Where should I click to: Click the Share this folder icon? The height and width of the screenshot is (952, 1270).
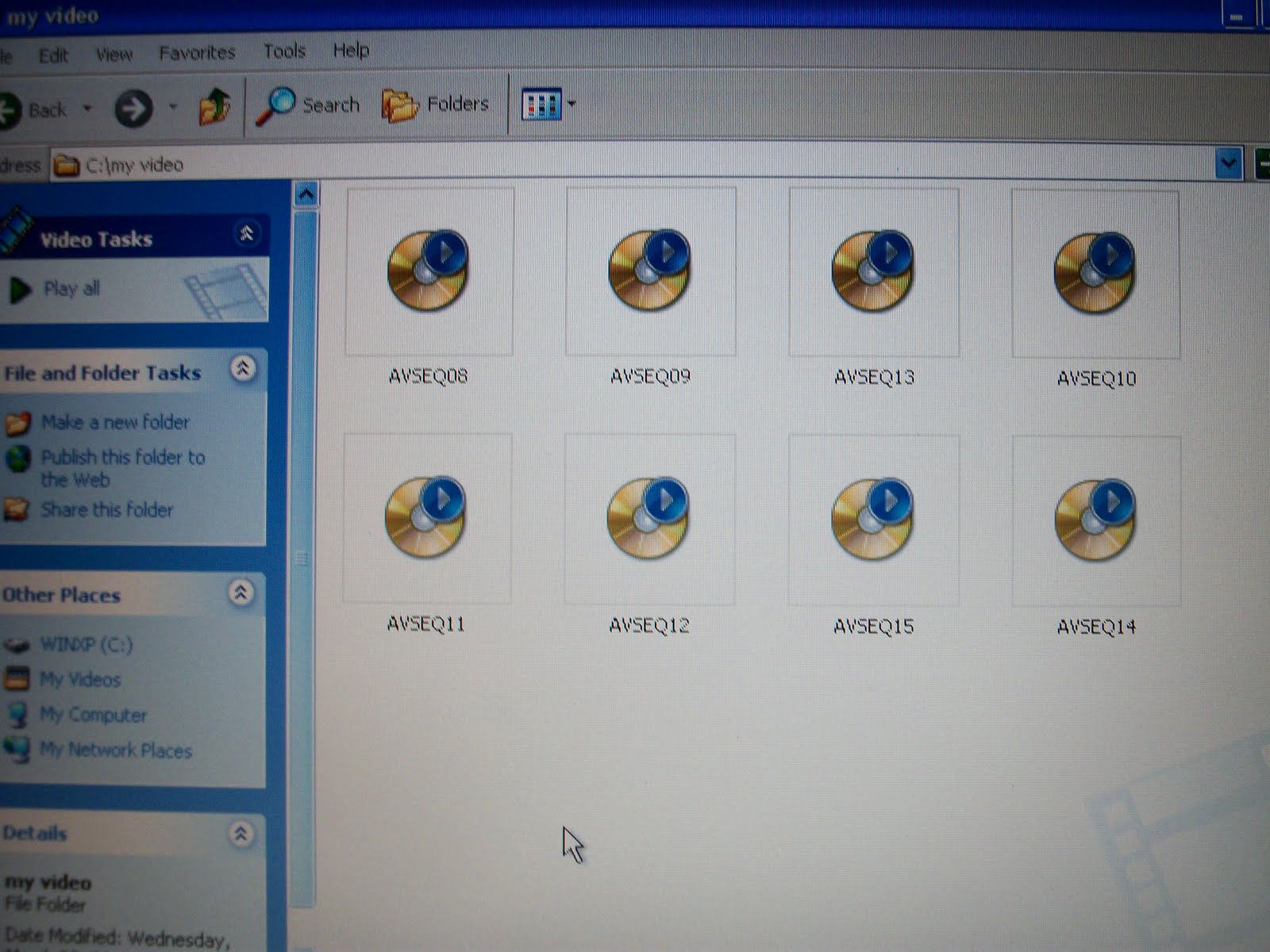[17, 509]
